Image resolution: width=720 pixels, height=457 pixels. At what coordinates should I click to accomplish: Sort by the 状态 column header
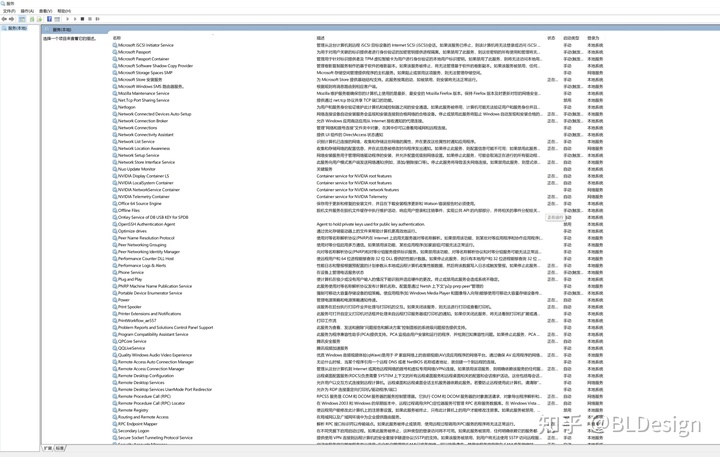point(551,38)
